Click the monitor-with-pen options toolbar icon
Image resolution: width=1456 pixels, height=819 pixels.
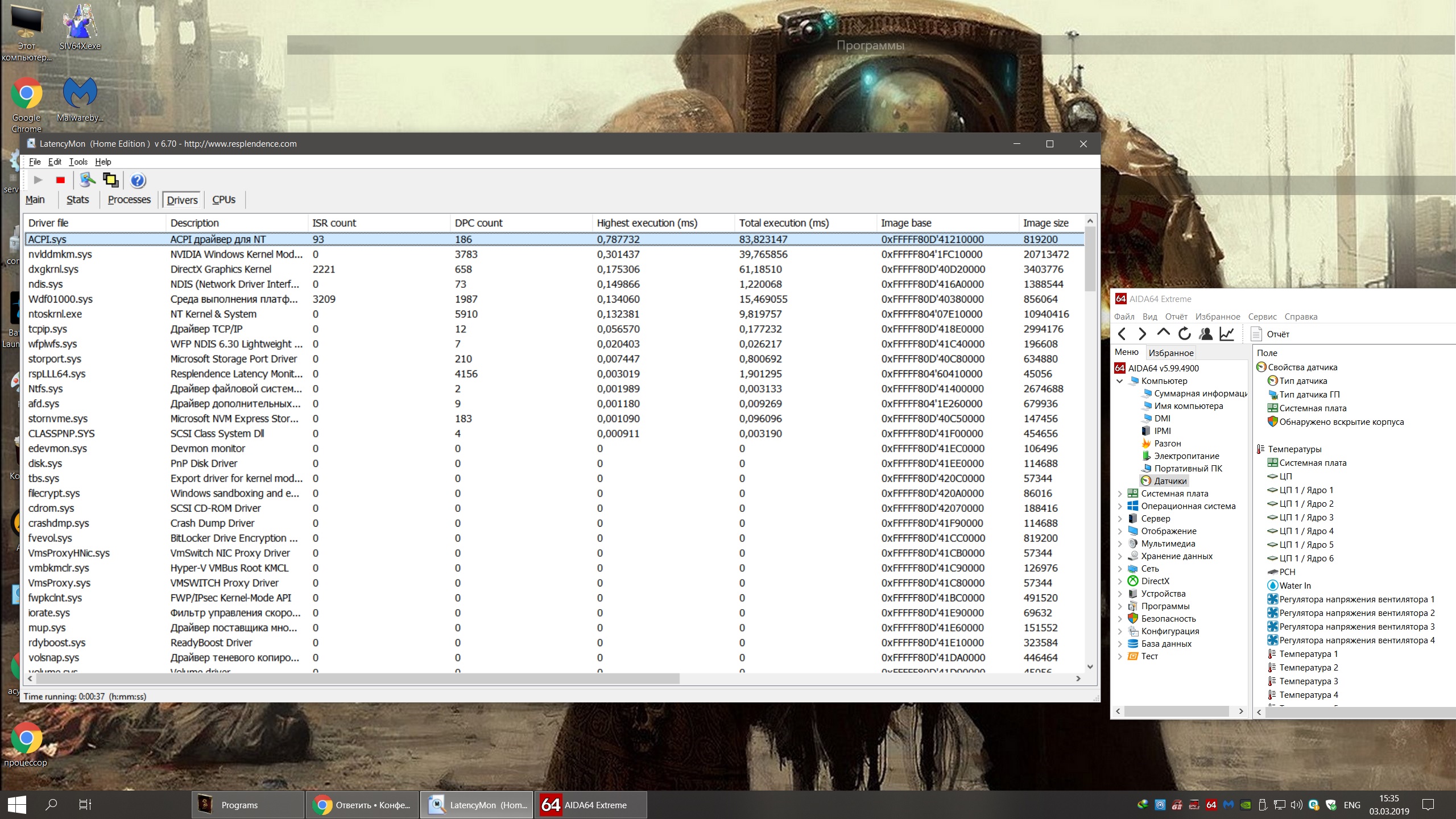[x=87, y=180]
